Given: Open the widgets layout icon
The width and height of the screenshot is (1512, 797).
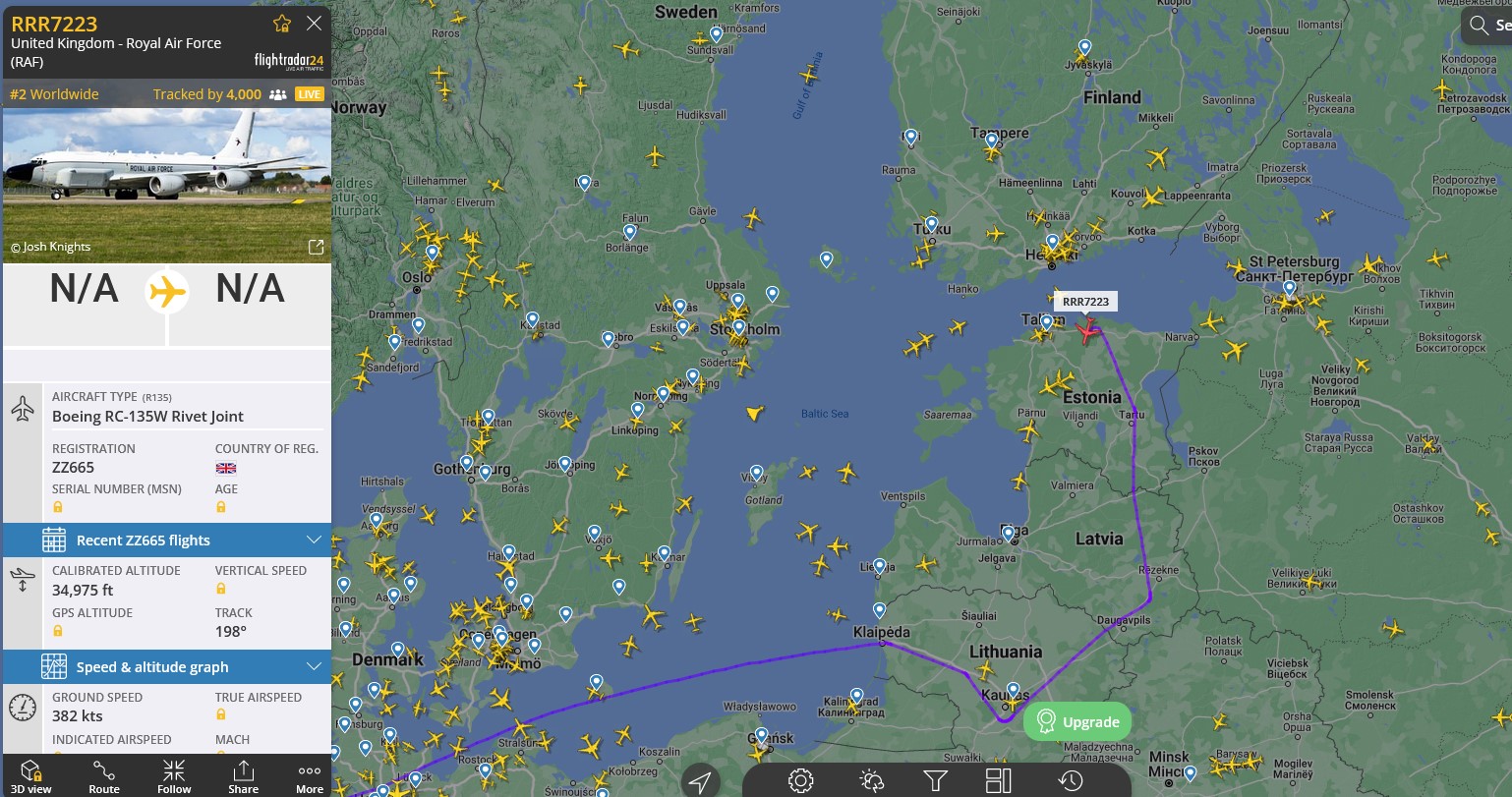Looking at the screenshot, I should 999,781.
